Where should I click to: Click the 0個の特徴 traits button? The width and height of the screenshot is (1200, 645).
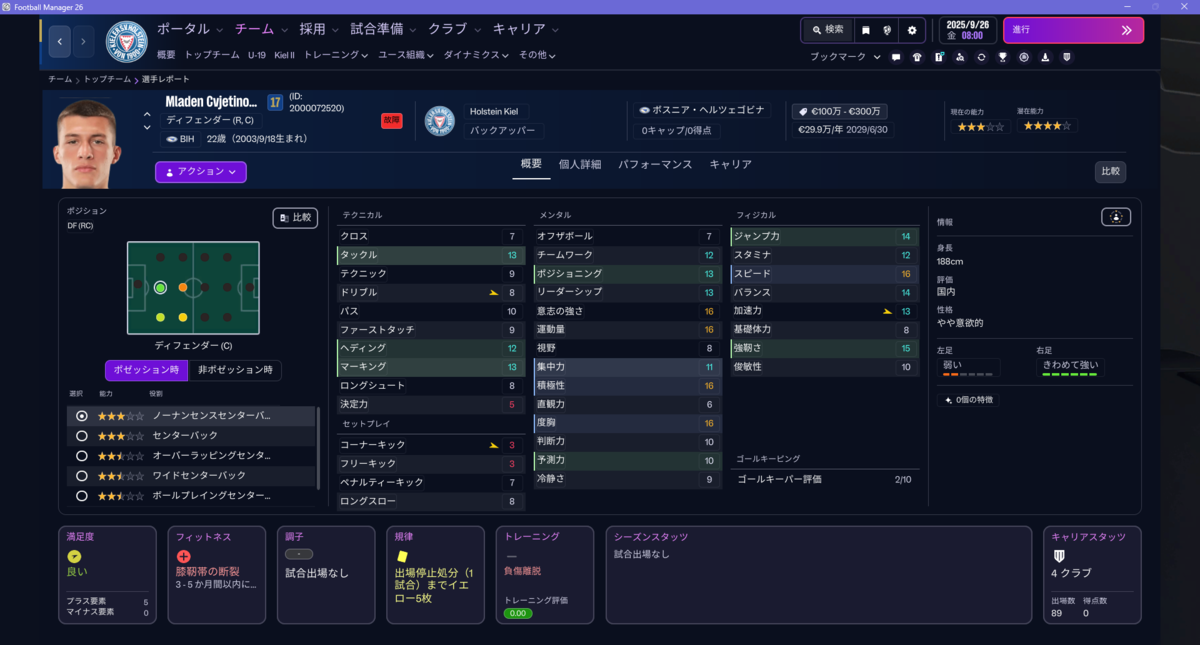tap(967, 399)
